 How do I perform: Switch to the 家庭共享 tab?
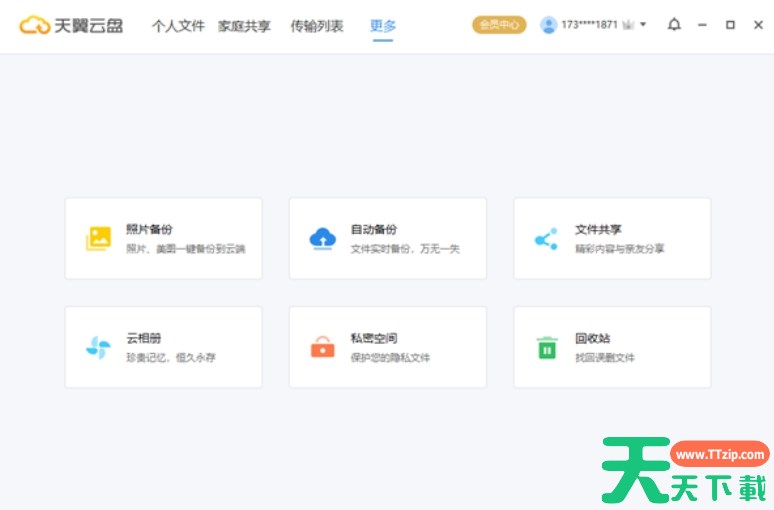click(244, 26)
